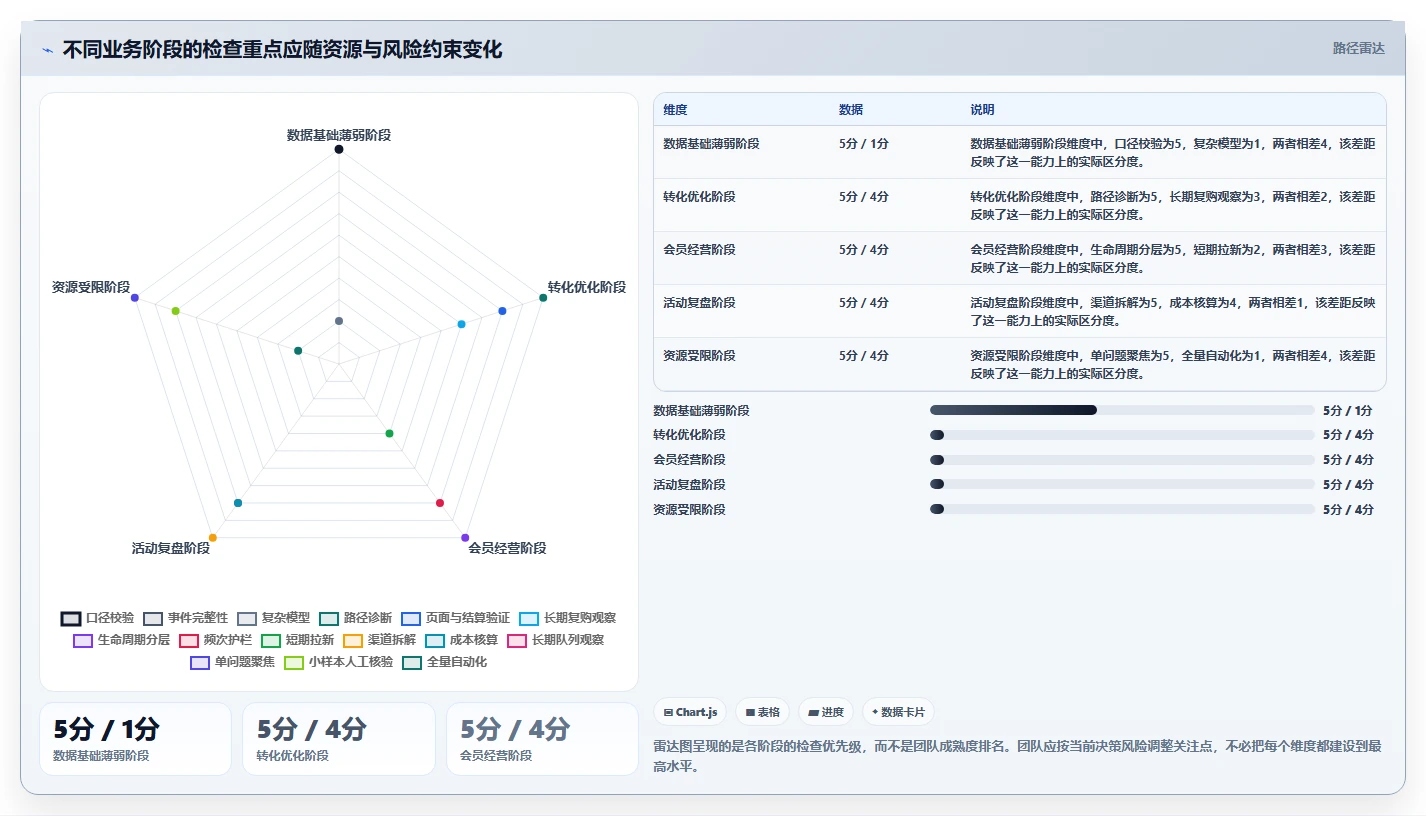Viewport: 1426px width, 816px height.
Task: Toggle visibility of the 全量自动化 series
Action: (x=444, y=662)
